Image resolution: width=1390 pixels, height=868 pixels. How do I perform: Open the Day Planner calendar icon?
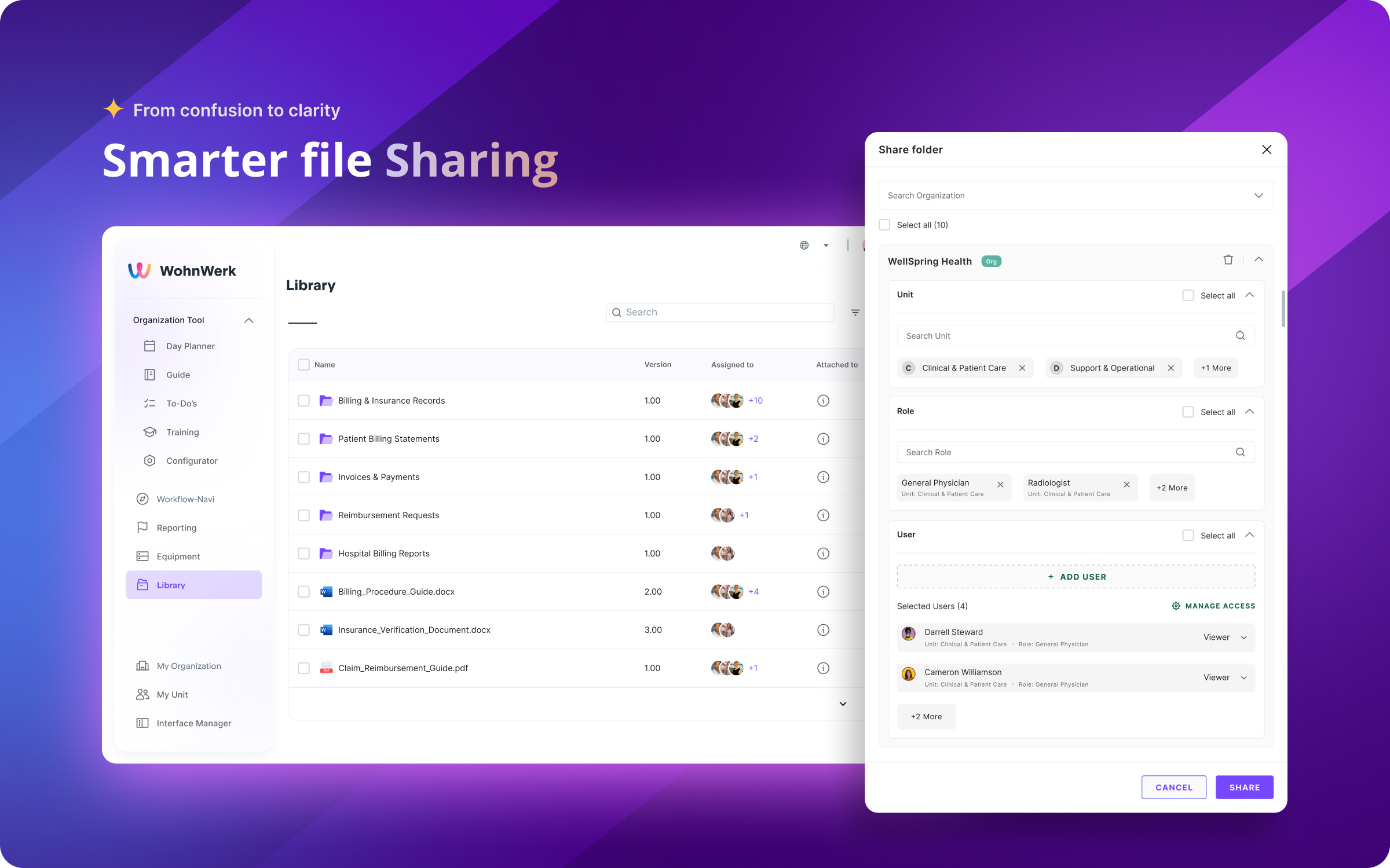point(149,346)
